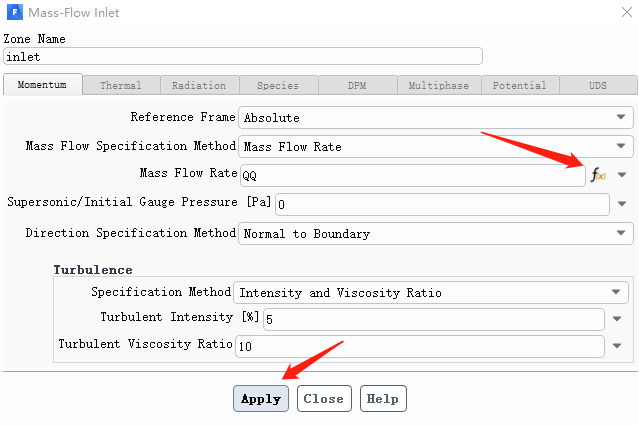Screen dimensions: 639x425
Task: Click the expression function icon beside Mass Flow Rate
Action: [598, 175]
